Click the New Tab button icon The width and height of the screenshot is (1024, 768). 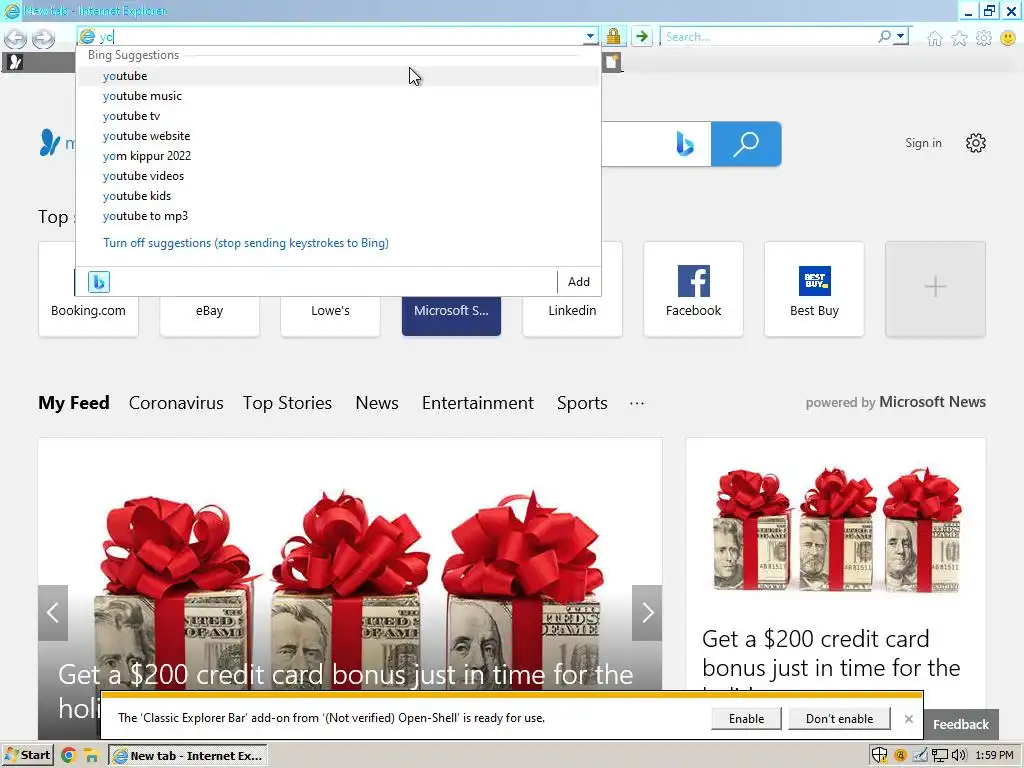(x=612, y=62)
